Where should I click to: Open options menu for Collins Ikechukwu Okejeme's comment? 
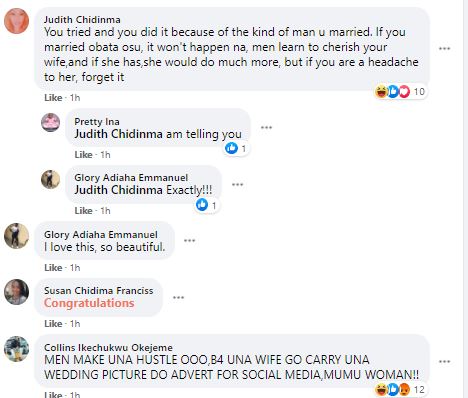pyautogui.click(x=444, y=362)
